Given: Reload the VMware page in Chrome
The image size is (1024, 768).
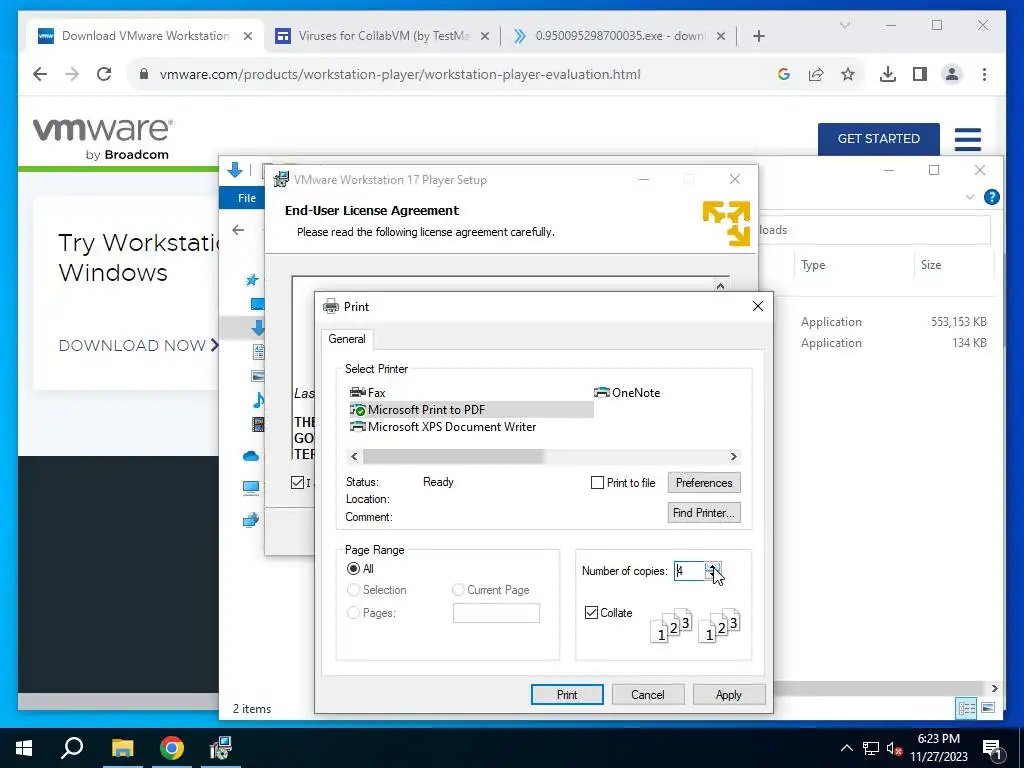Looking at the screenshot, I should 104,74.
